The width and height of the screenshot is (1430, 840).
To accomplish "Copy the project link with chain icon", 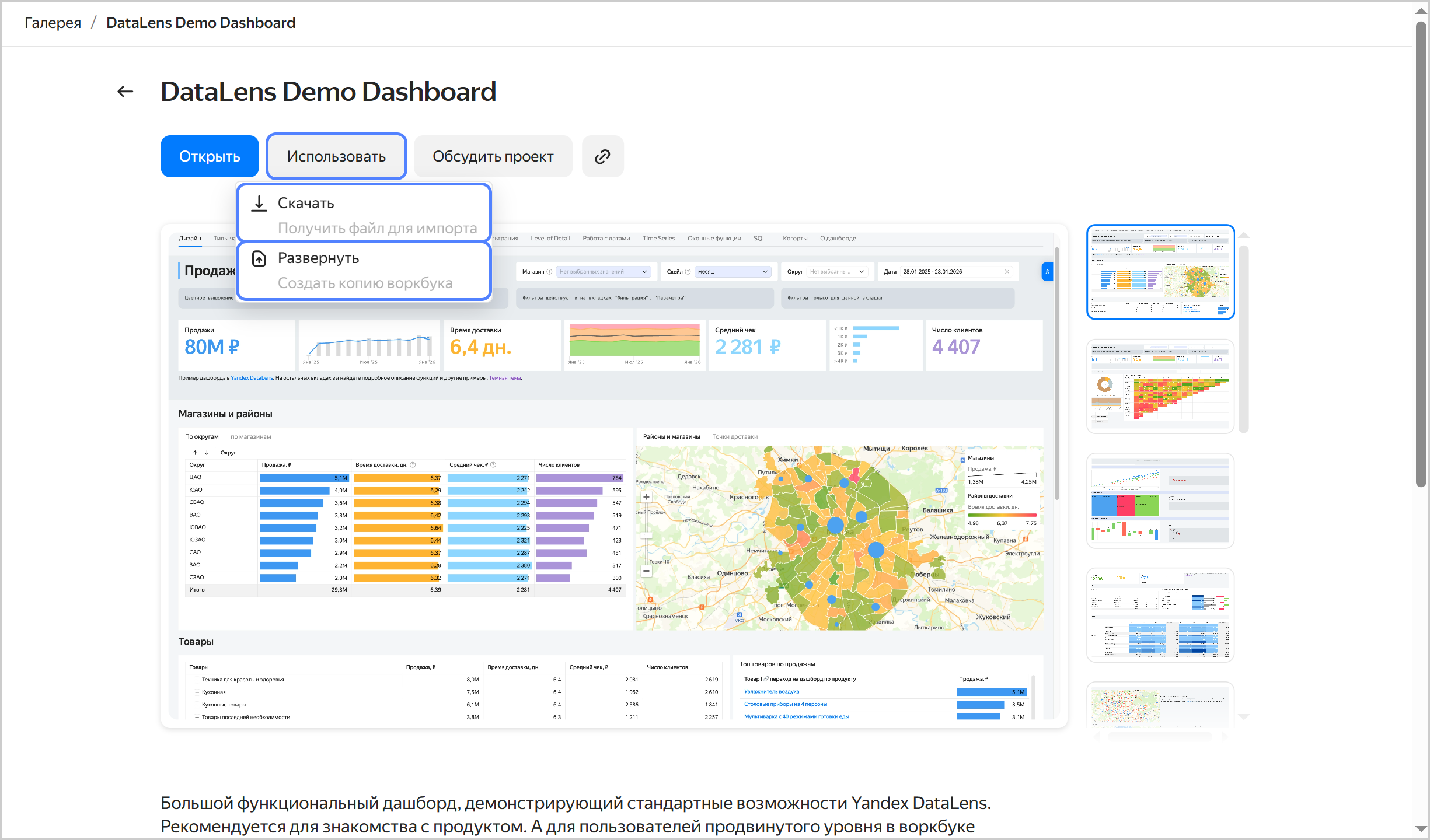I will point(602,156).
